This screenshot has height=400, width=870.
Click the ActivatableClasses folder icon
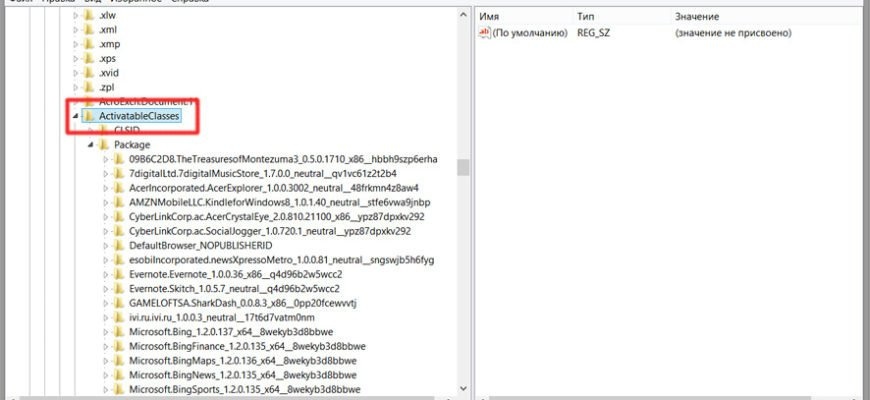89,116
